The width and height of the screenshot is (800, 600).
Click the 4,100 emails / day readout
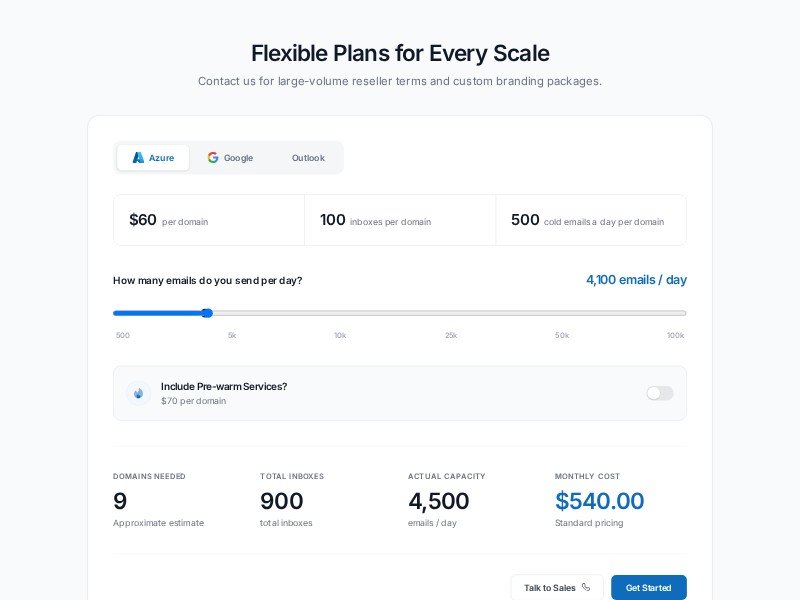tap(636, 280)
